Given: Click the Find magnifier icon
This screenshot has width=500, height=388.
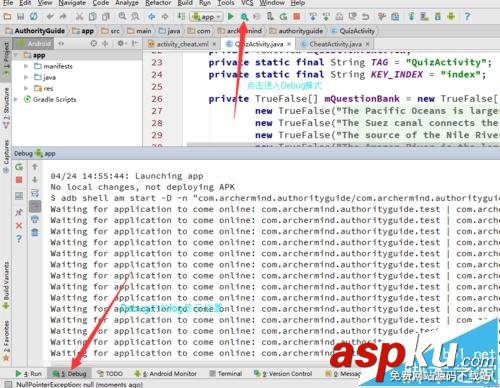Looking at the screenshot, I should (122, 16).
